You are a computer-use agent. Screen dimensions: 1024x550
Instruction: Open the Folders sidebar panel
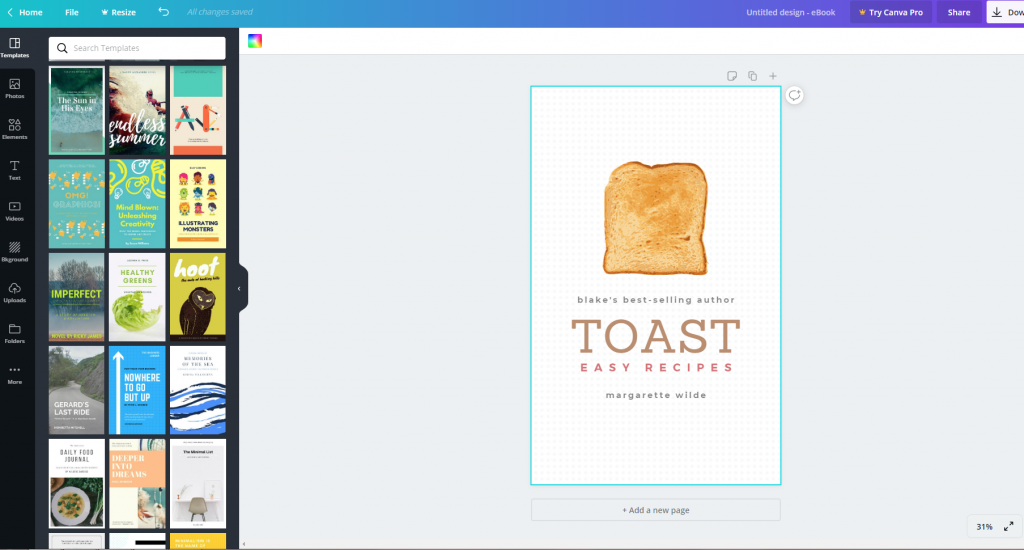tap(14, 334)
